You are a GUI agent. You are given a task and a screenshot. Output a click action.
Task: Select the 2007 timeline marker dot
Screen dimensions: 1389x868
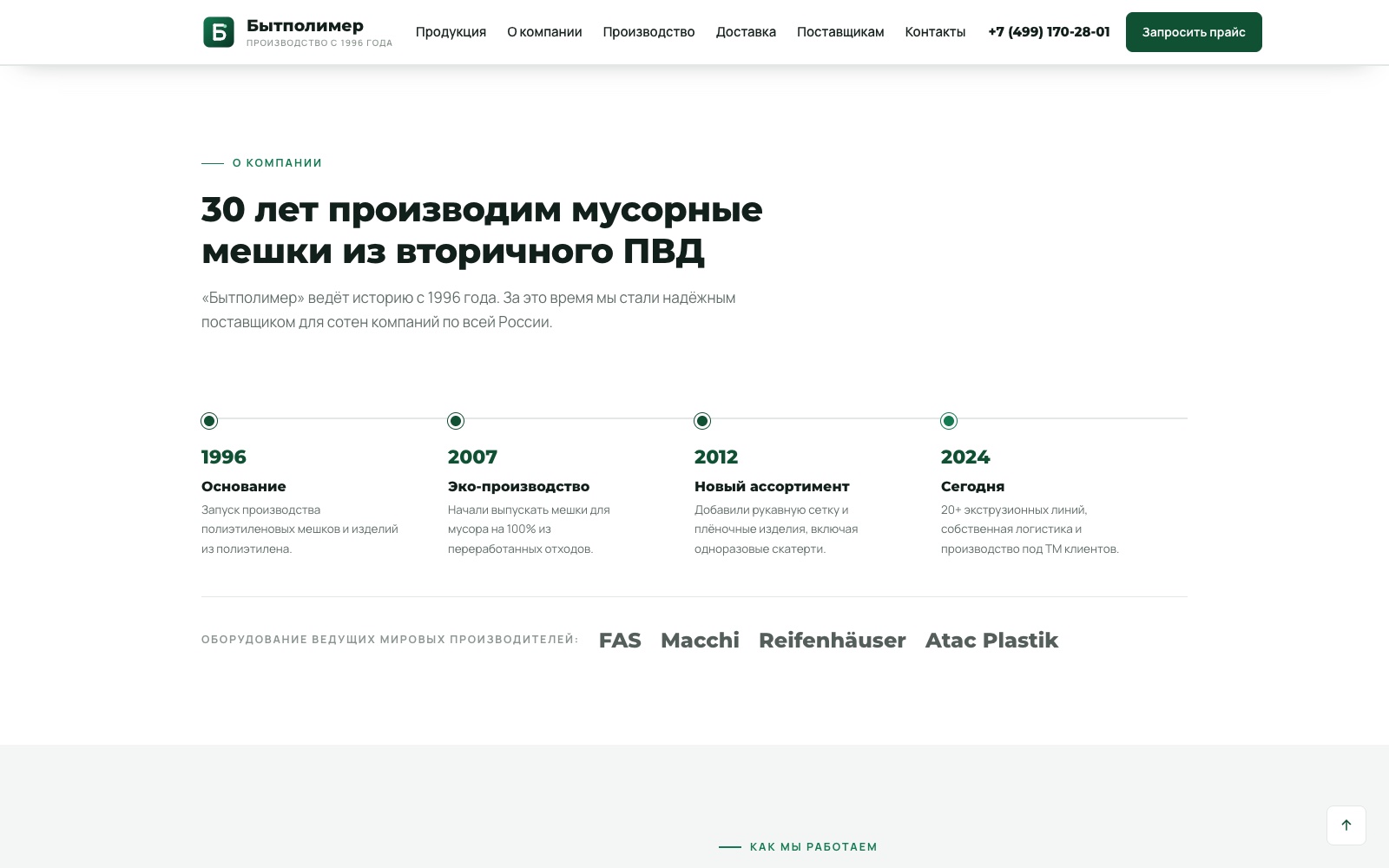click(456, 421)
